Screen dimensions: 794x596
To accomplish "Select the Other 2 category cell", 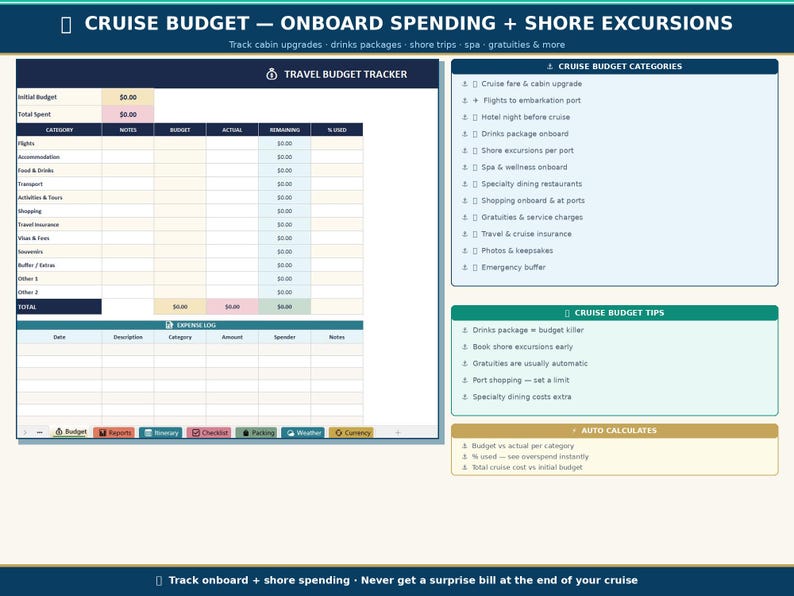I will click(x=59, y=292).
